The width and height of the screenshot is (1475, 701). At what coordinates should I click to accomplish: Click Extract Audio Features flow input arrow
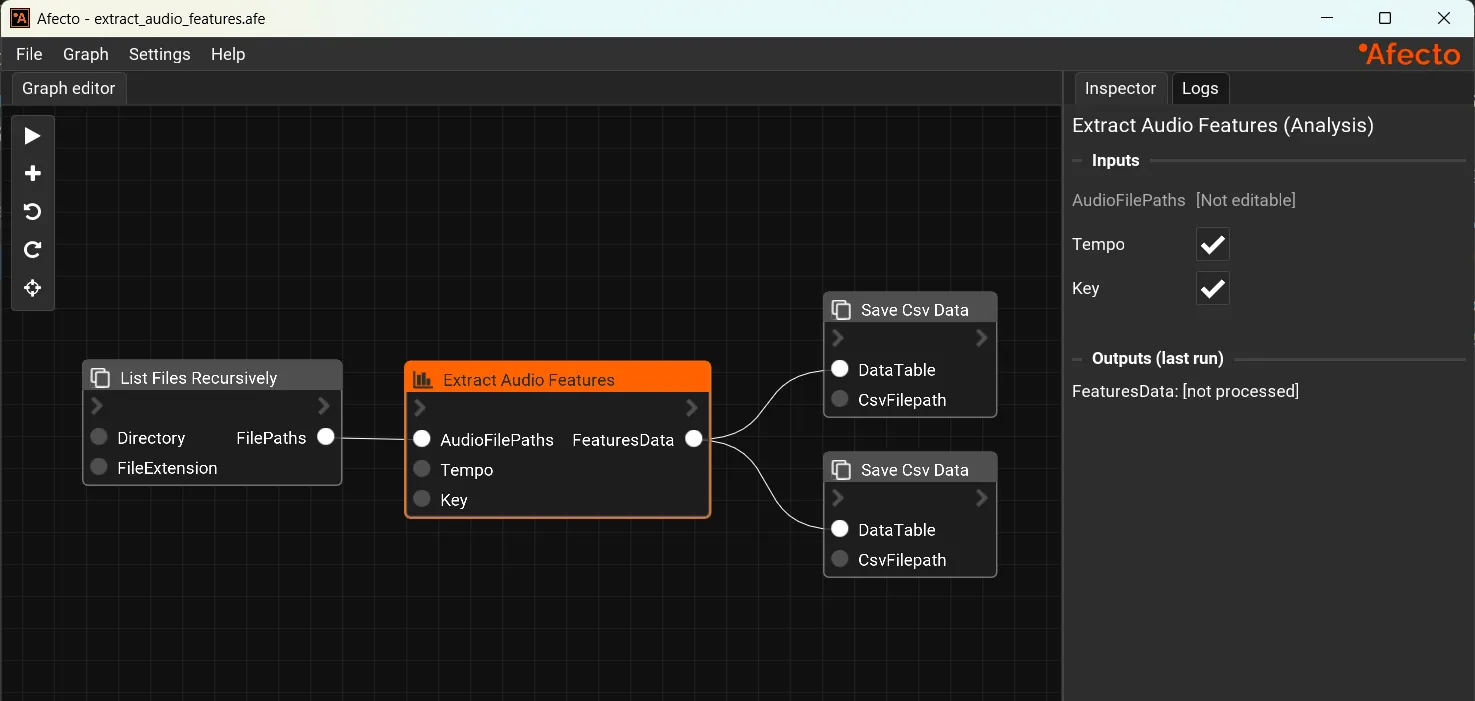pyautogui.click(x=420, y=408)
